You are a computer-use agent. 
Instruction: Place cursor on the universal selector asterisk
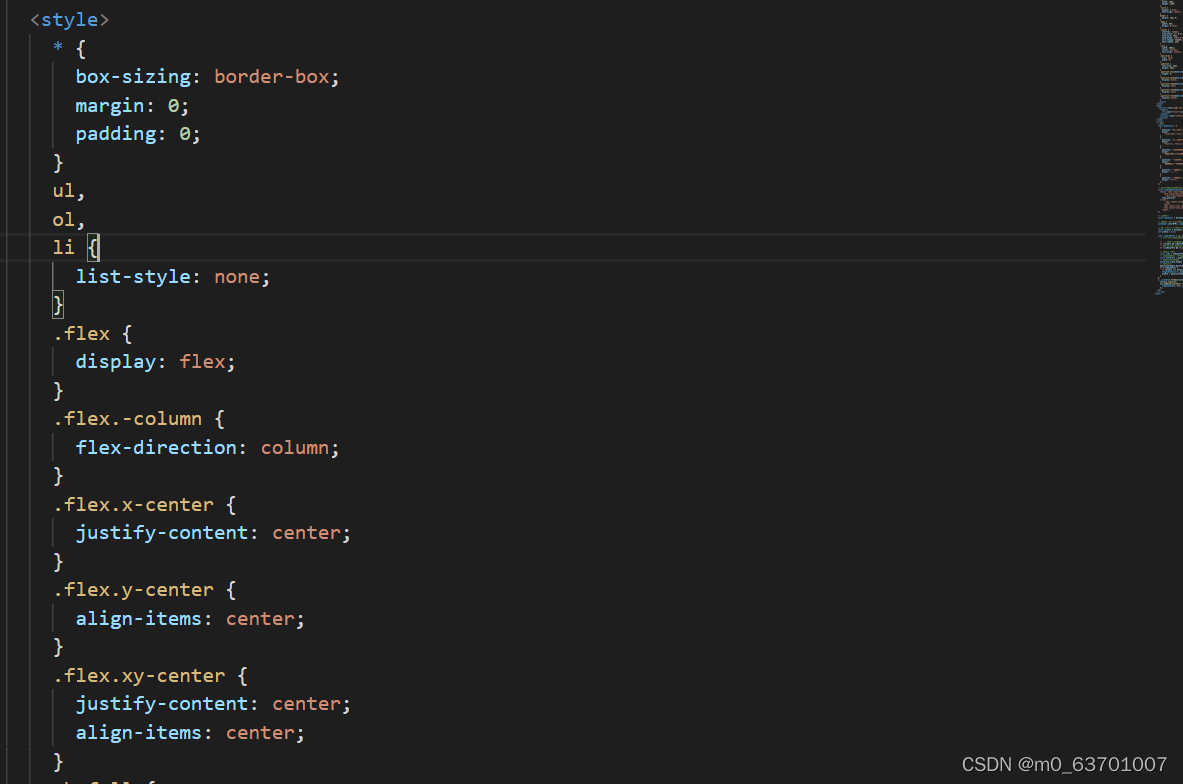56,47
